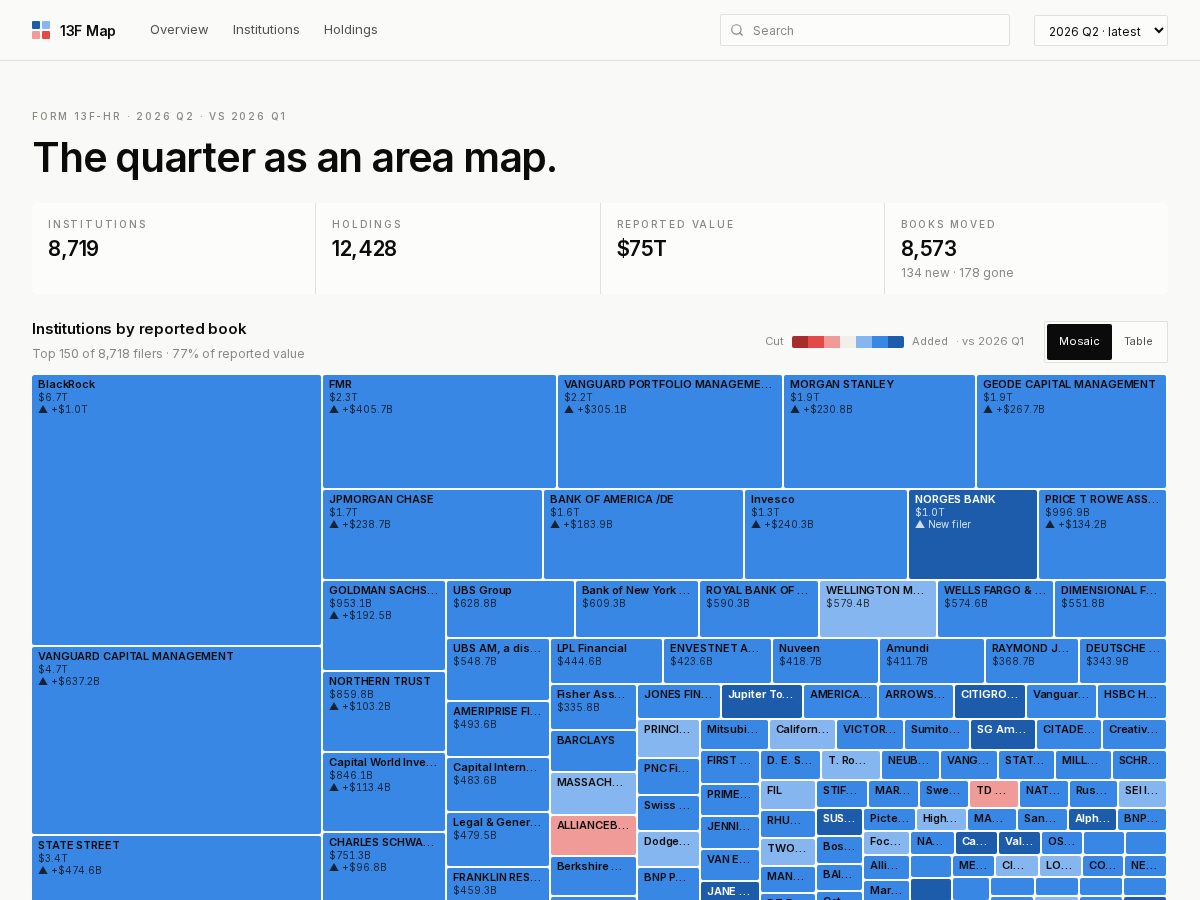
Task: Open the Amundi tile
Action: [x=932, y=661]
